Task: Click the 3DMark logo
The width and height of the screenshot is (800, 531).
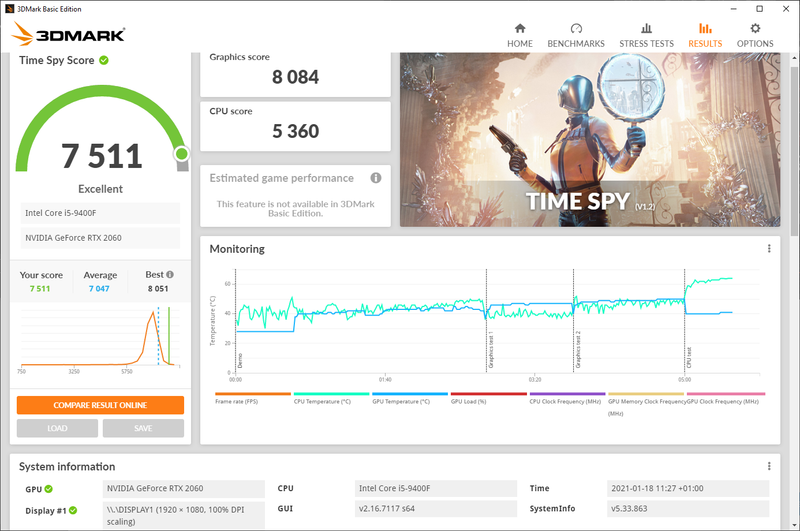Action: [68, 34]
